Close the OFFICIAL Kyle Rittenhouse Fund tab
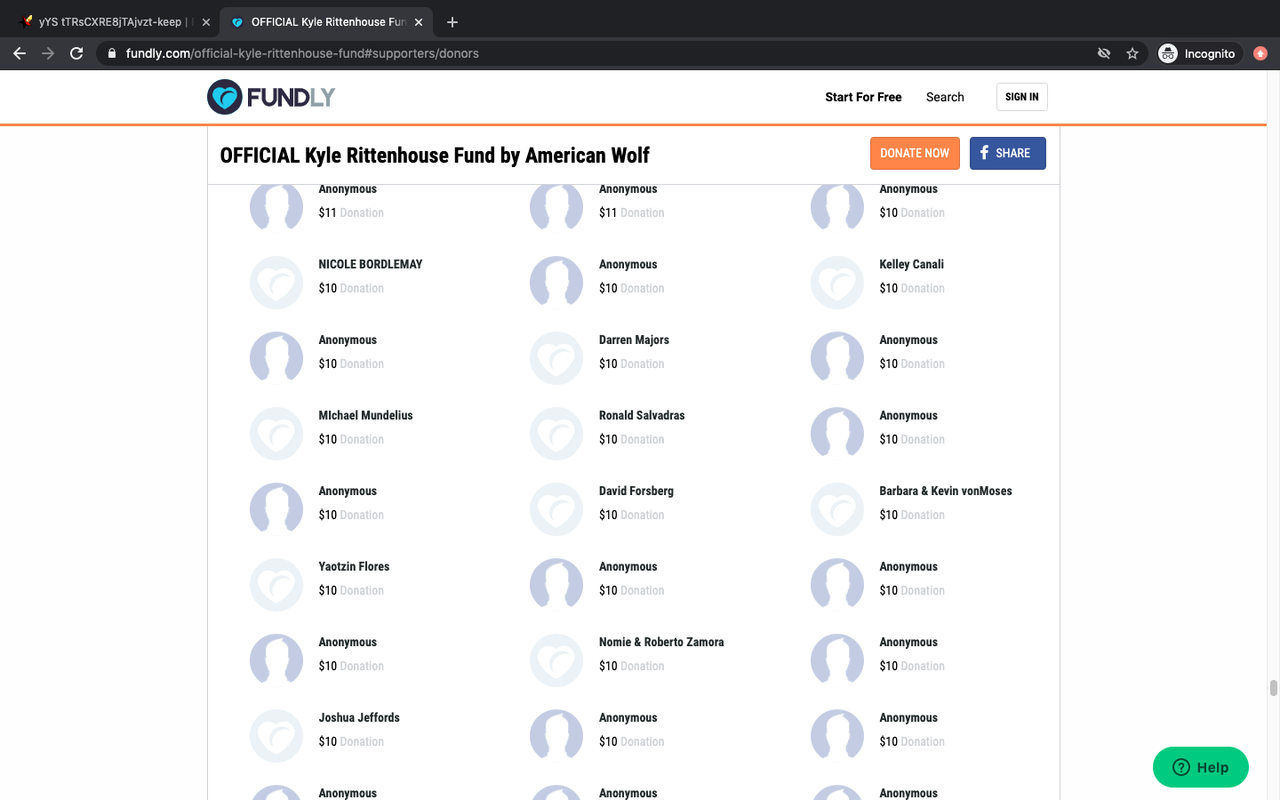Image resolution: width=1280 pixels, height=800 pixels. (x=418, y=22)
